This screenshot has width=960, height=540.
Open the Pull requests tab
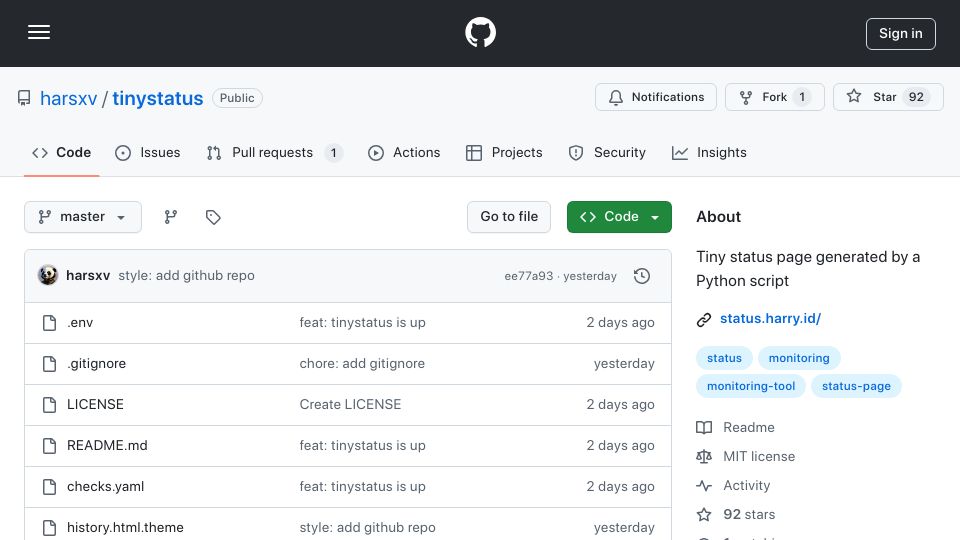tap(274, 152)
